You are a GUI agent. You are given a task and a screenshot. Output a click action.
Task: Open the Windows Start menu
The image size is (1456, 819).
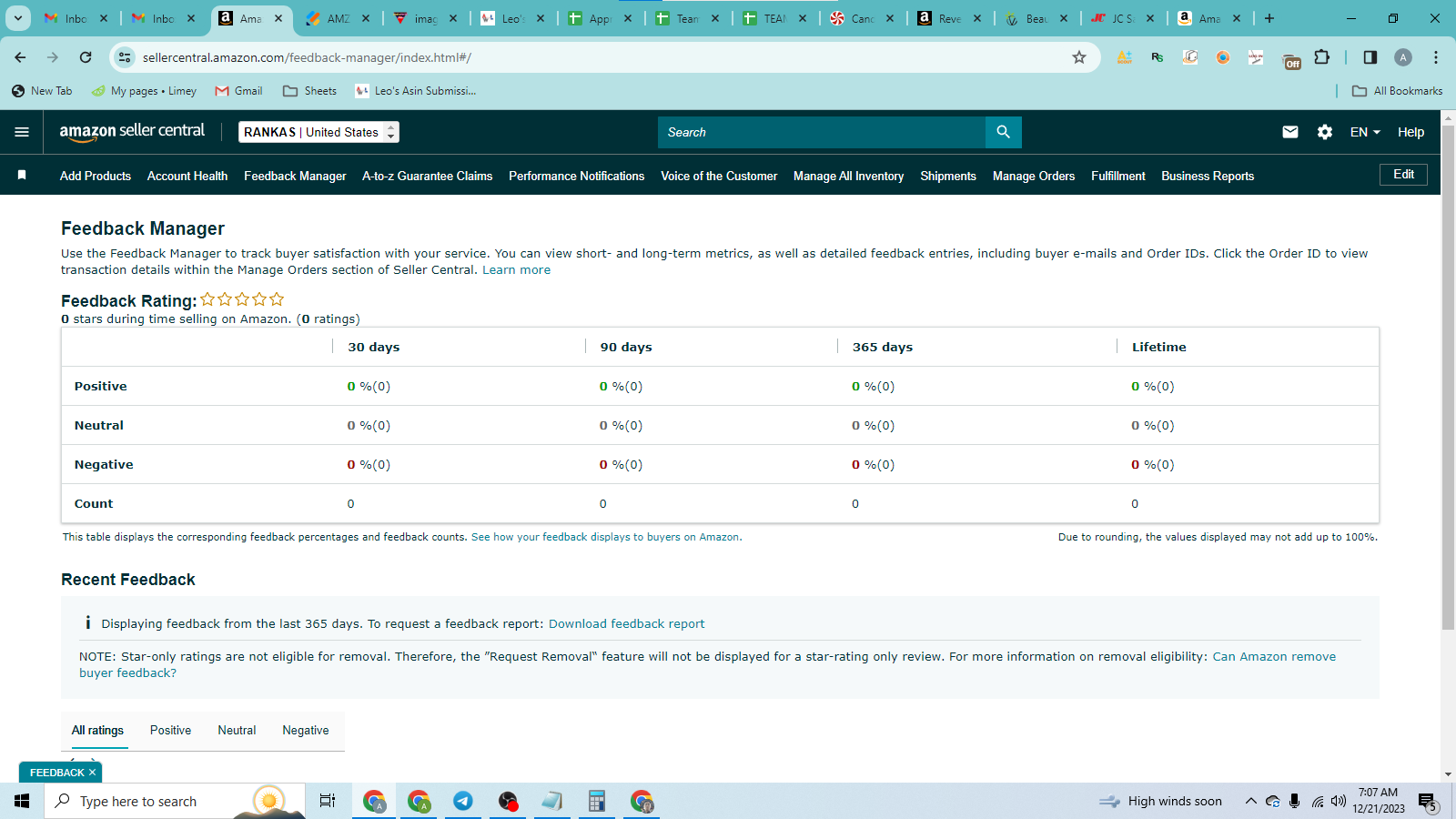(x=22, y=801)
